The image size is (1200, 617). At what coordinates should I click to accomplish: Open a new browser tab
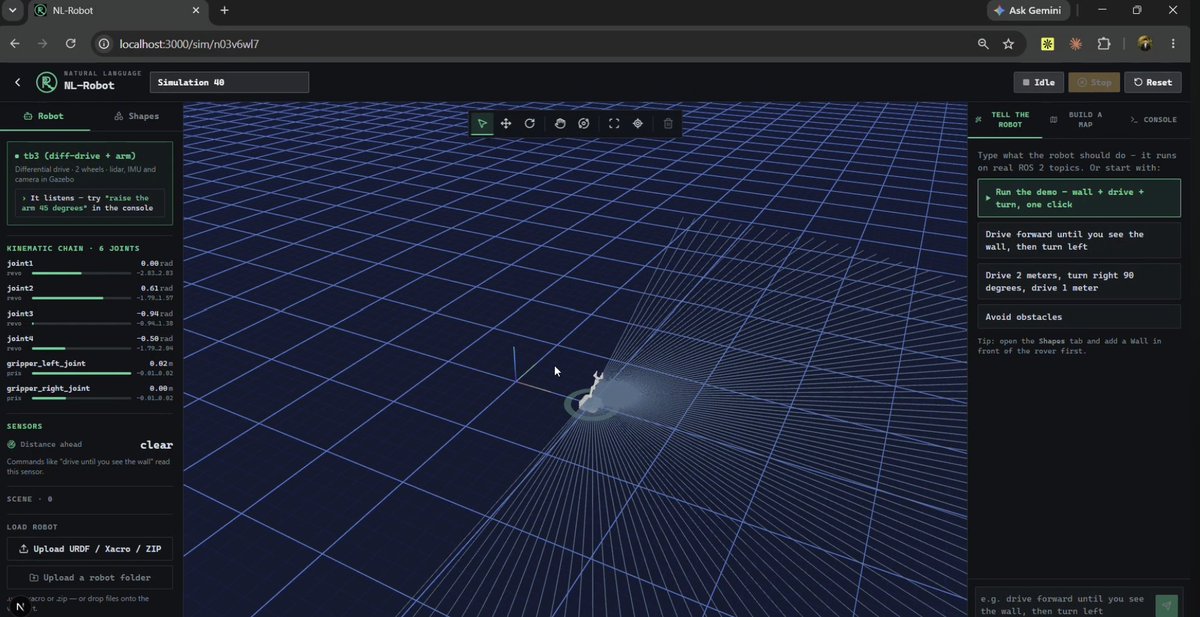(x=224, y=10)
